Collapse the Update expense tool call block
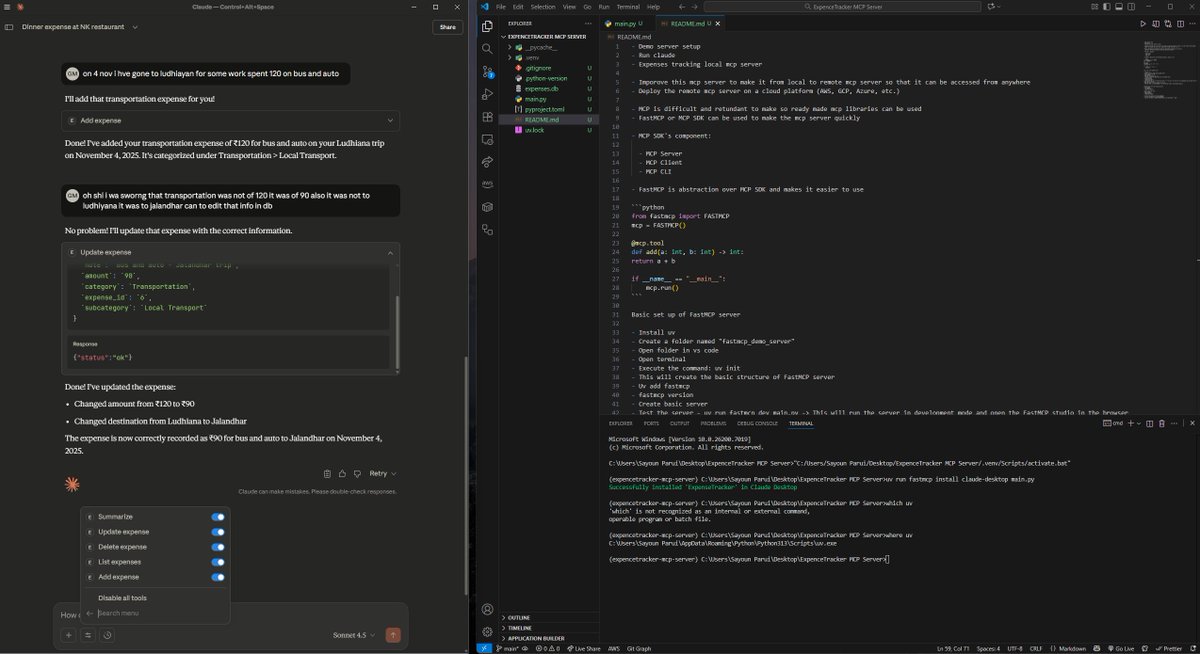Viewport: 1200px width, 654px height. pyautogui.click(x=230, y=252)
